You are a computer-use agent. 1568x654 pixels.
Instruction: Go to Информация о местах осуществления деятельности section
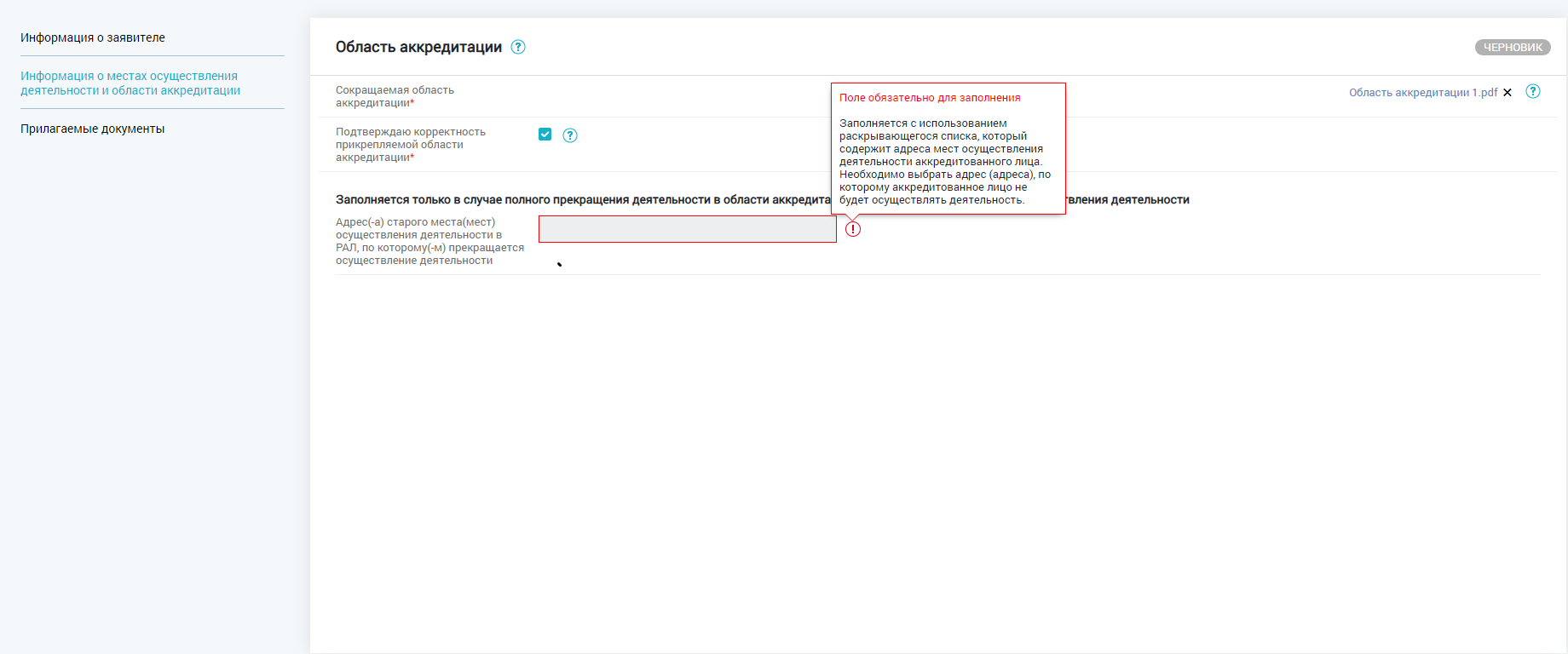click(x=130, y=83)
